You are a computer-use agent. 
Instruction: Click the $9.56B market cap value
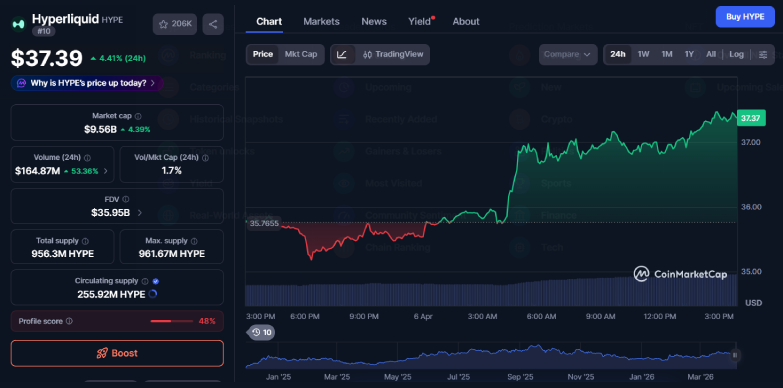100,129
